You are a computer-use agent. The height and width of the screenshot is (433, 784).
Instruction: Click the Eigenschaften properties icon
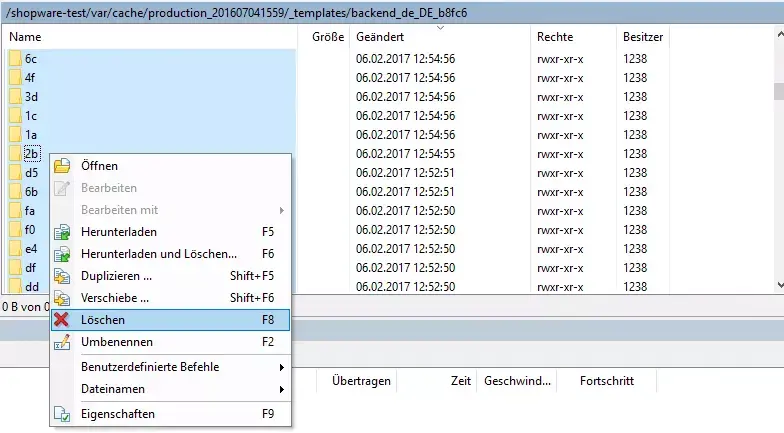click(x=62, y=414)
